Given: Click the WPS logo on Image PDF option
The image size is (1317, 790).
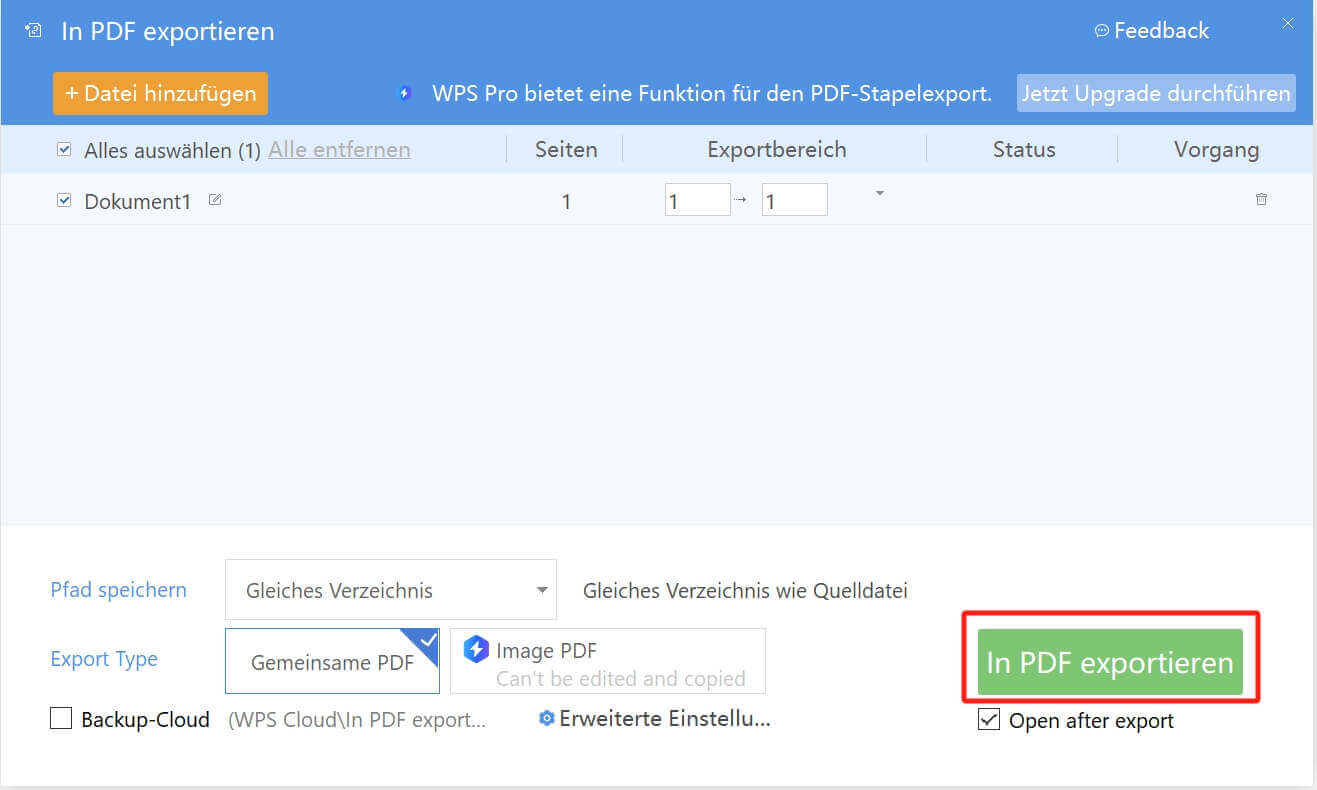Looking at the screenshot, I should pyautogui.click(x=477, y=650).
